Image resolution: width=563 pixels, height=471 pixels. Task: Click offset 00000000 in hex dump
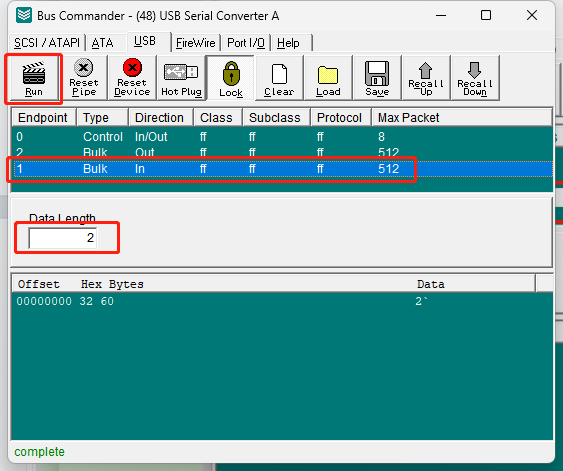pos(44,301)
